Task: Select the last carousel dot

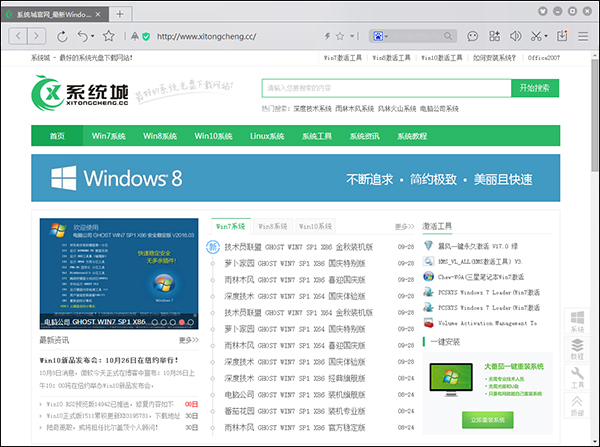Action: (191, 322)
